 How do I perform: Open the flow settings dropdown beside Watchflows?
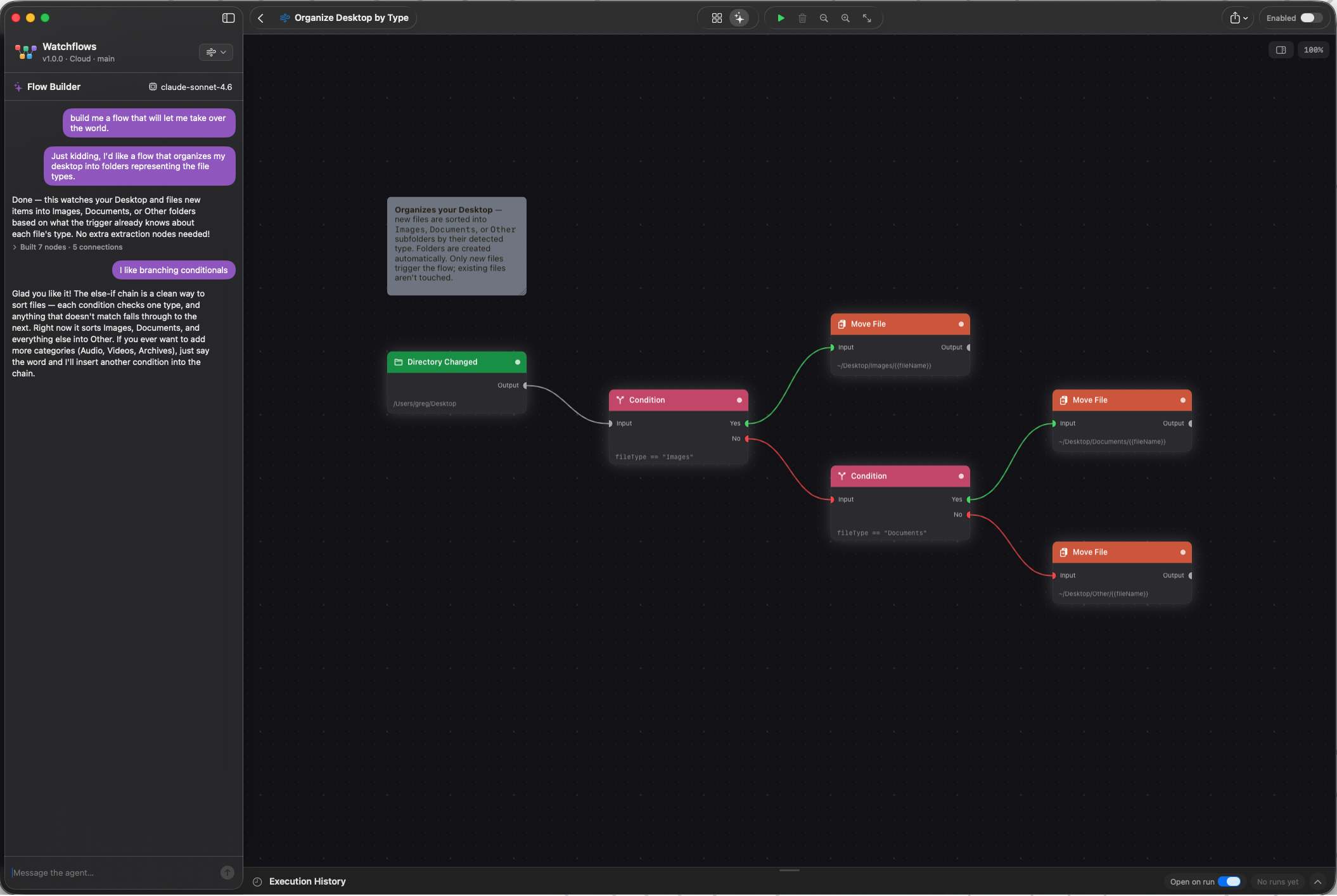point(216,52)
